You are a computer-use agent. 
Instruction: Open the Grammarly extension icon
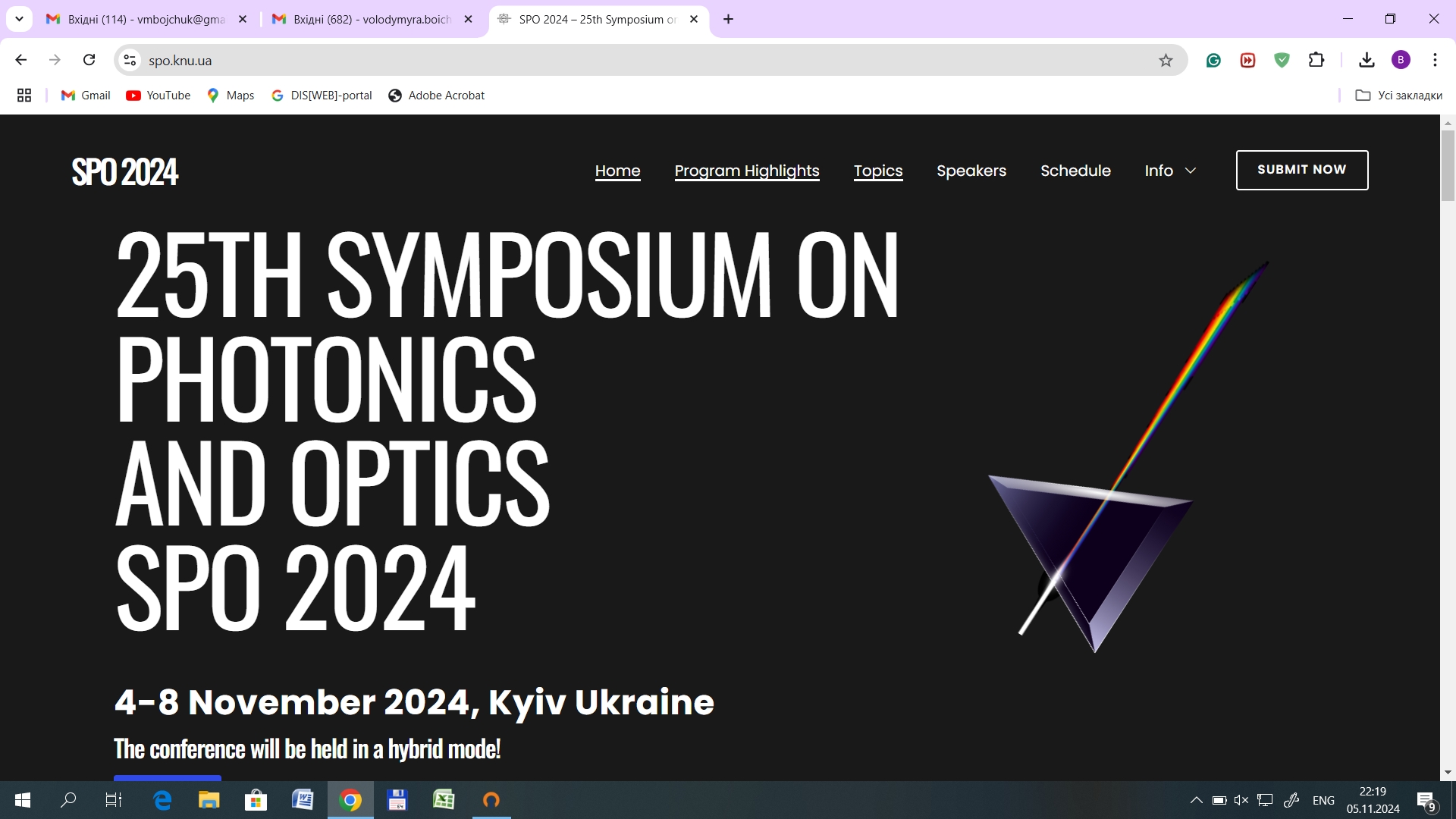[x=1213, y=61]
